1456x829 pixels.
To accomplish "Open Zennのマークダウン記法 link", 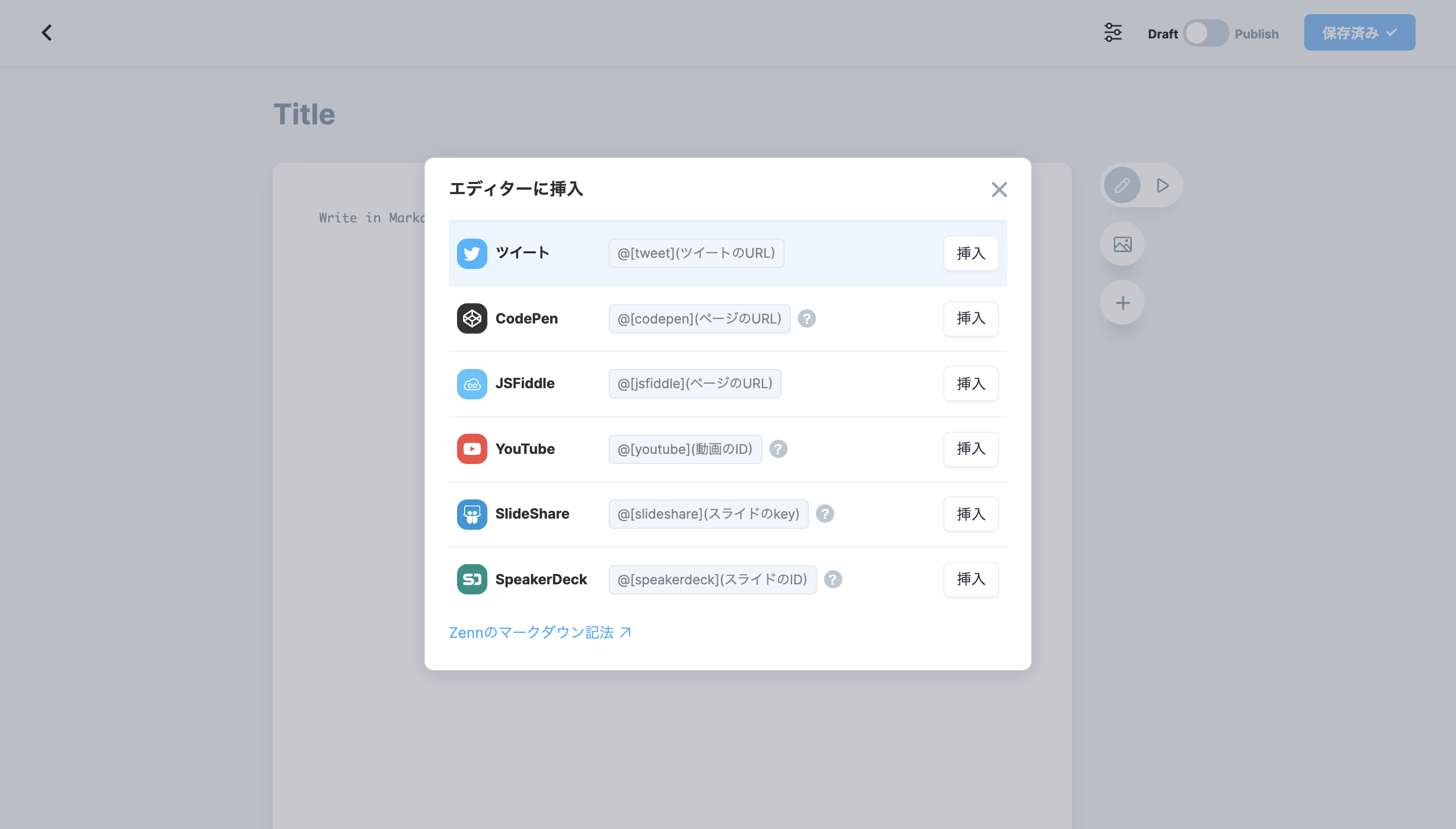I will pyautogui.click(x=540, y=632).
